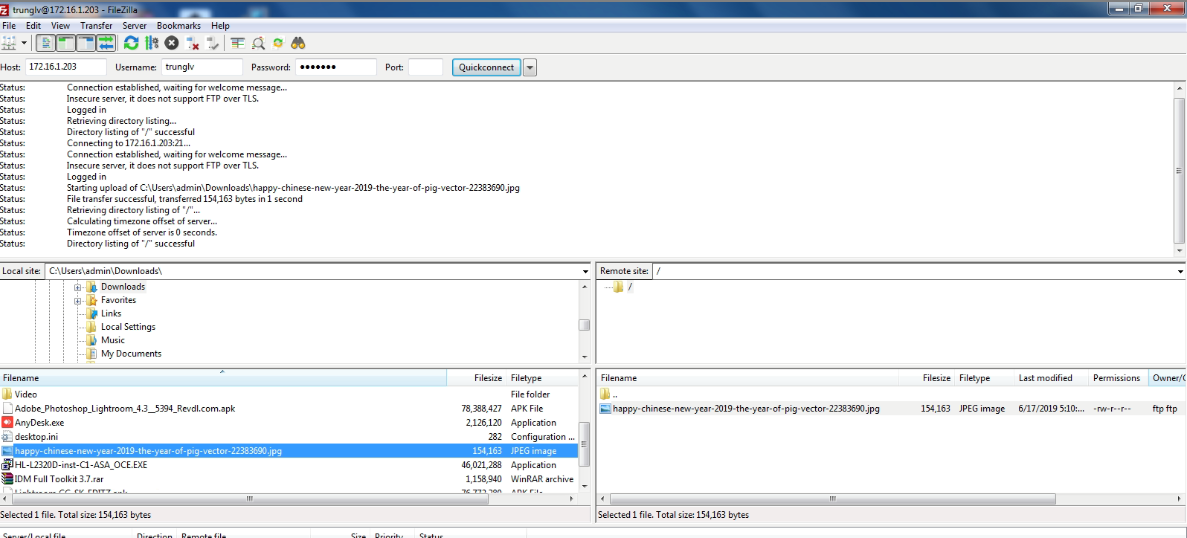The image size is (1187, 538).
Task: Toggle the remote directory tree view
Action: click(86, 43)
